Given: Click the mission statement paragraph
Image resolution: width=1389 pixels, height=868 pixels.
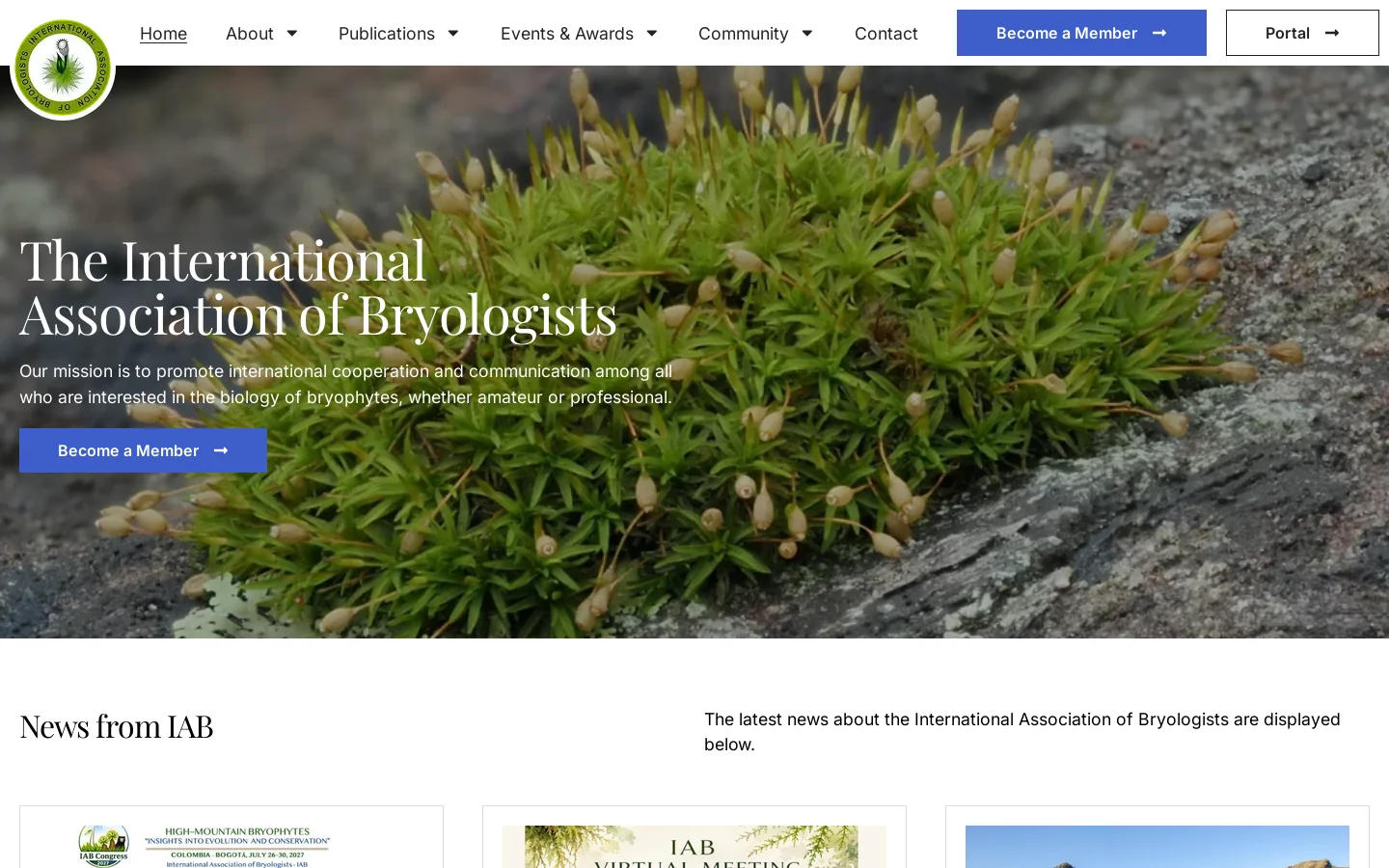Looking at the screenshot, I should click(346, 384).
